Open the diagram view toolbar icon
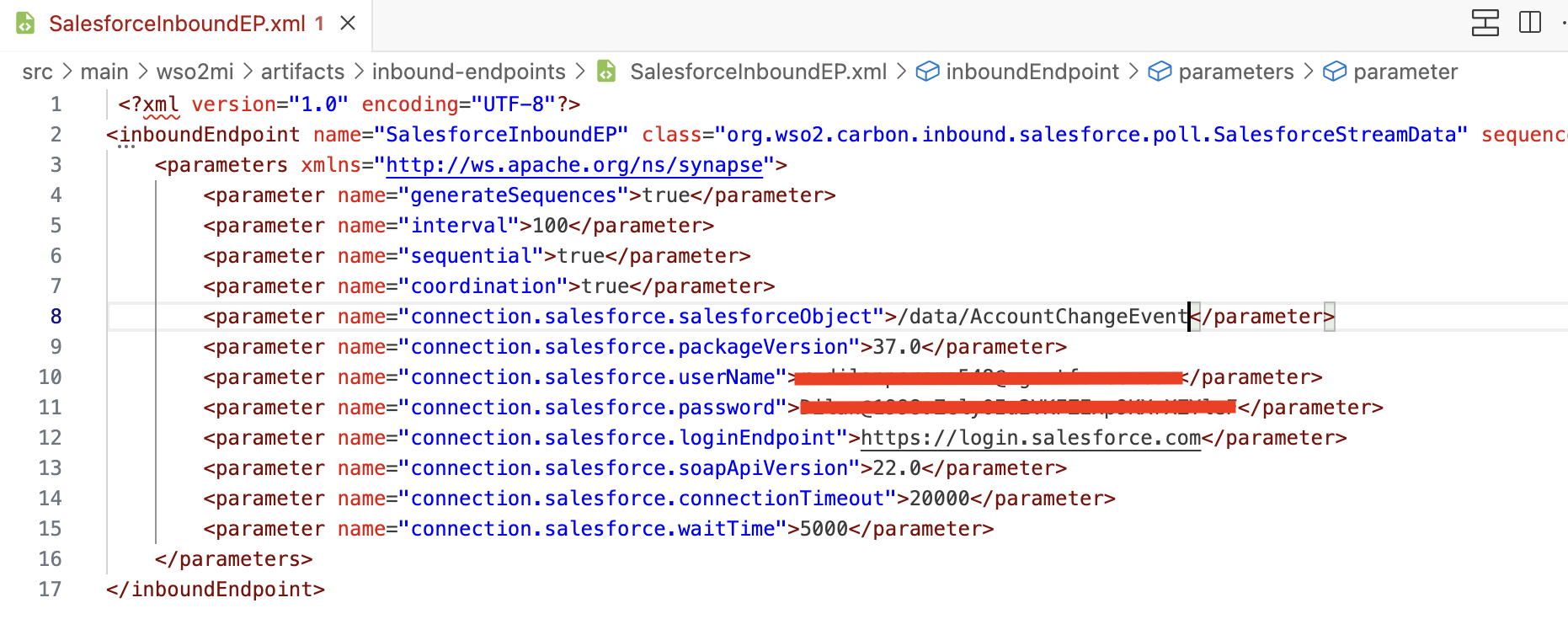The width and height of the screenshot is (1568, 635). click(1485, 23)
